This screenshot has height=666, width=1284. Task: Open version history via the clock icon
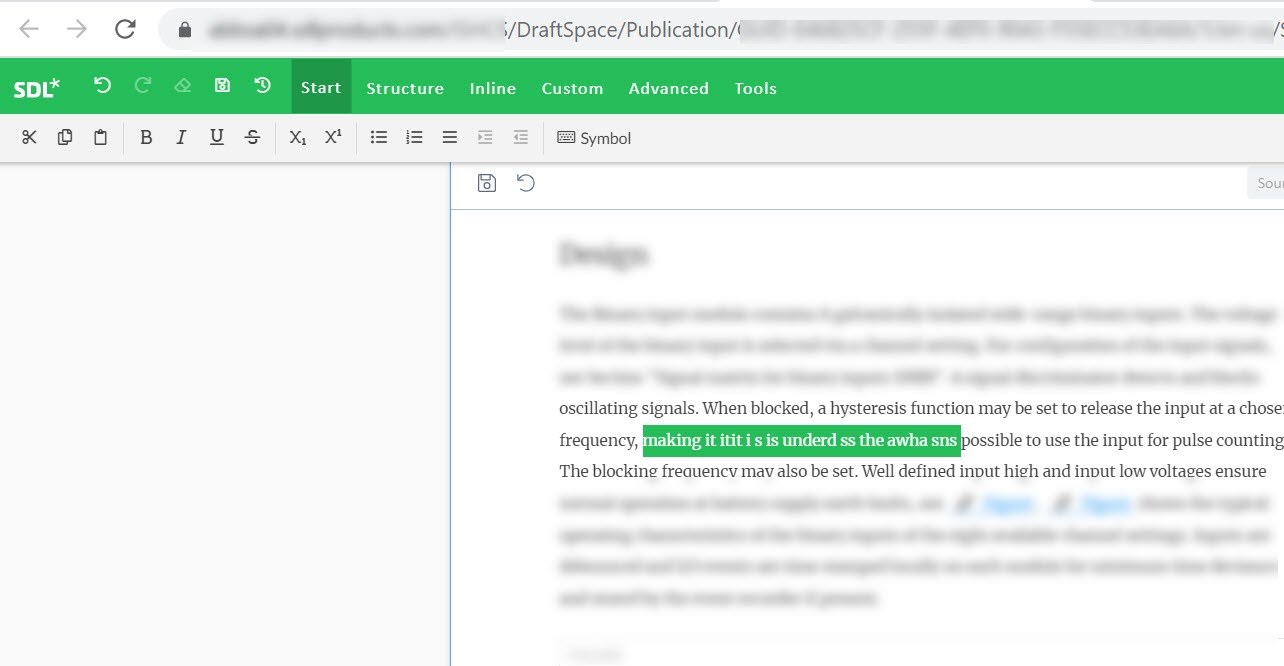[262, 86]
